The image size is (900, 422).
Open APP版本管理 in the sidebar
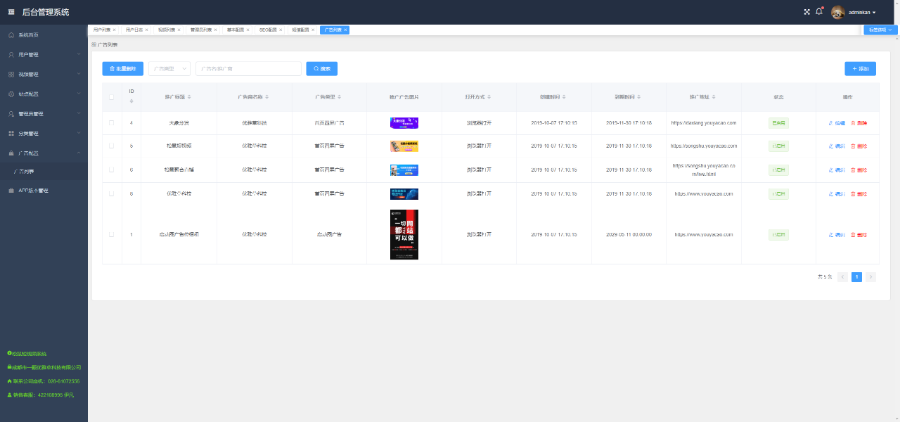(x=44, y=190)
